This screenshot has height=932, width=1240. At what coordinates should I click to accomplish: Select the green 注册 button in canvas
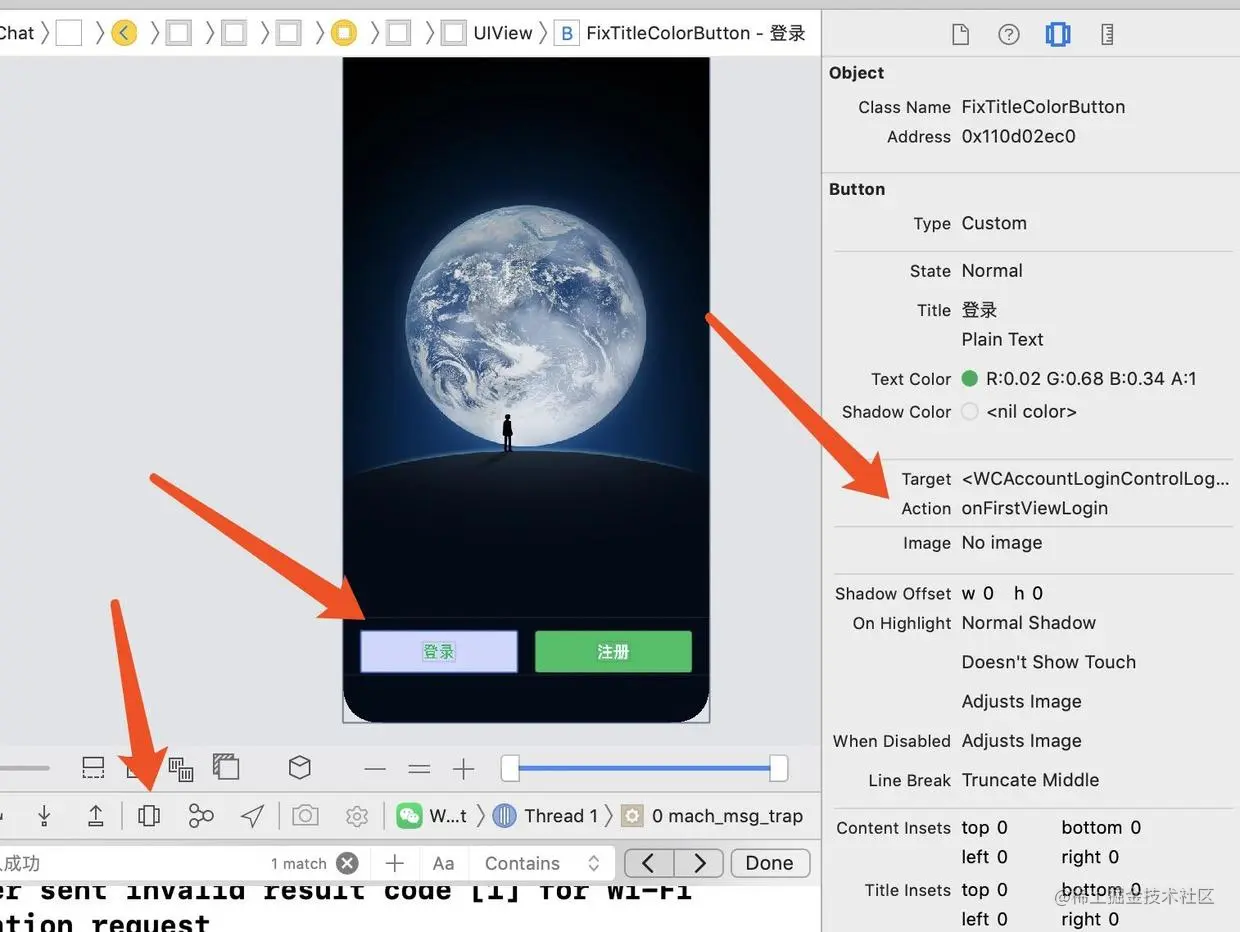pyautogui.click(x=613, y=652)
